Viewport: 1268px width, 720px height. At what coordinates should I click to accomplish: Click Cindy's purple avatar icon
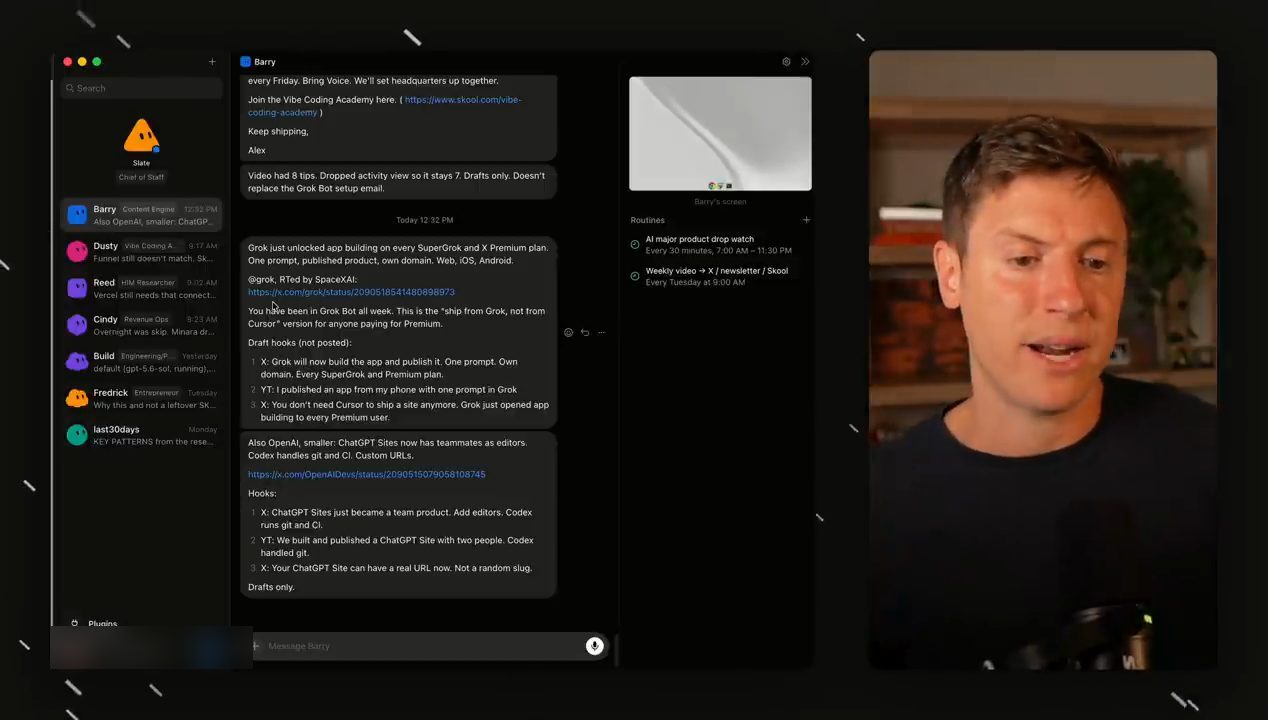[77, 325]
